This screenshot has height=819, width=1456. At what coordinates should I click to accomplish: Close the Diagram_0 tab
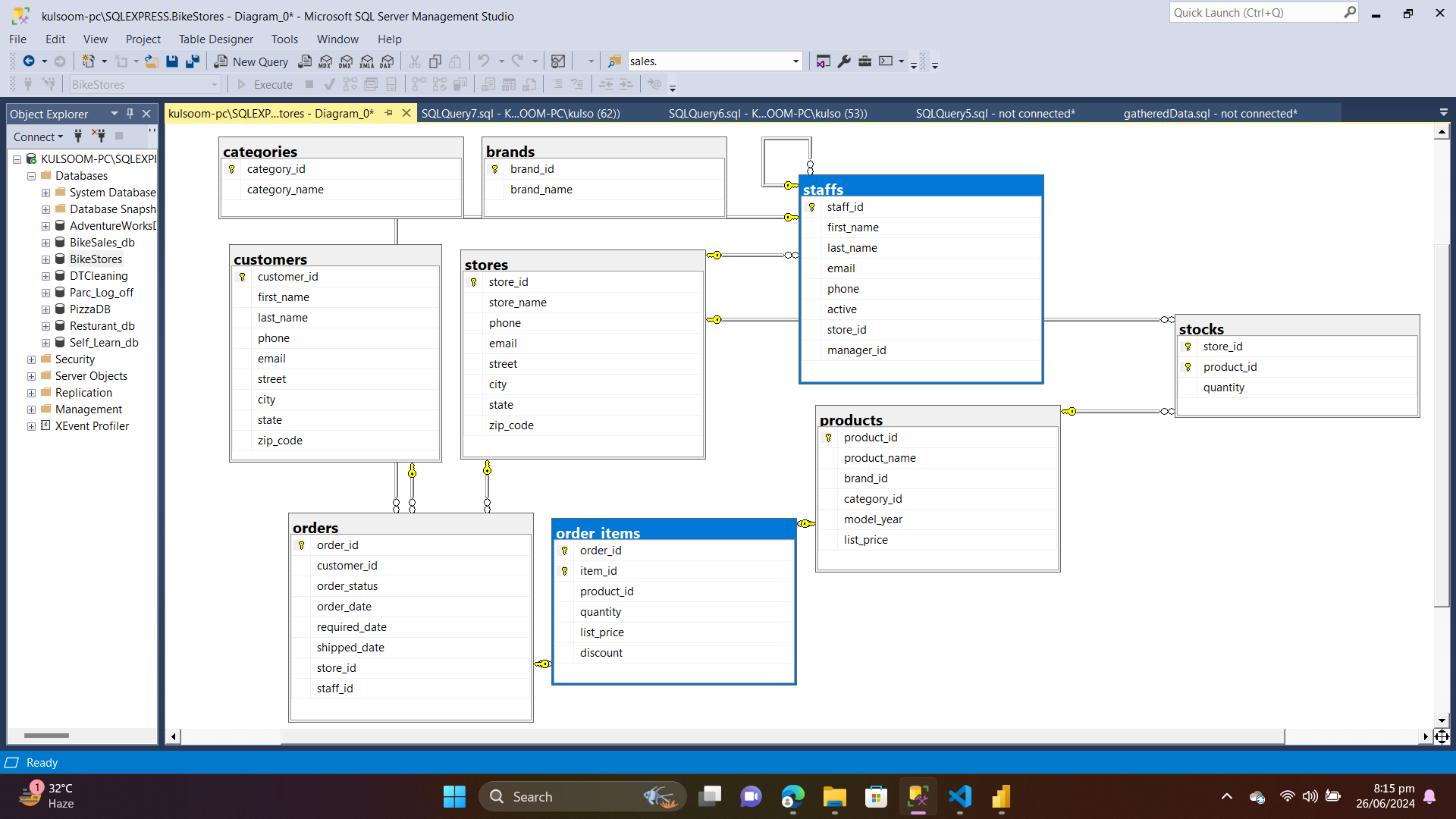coord(406,113)
